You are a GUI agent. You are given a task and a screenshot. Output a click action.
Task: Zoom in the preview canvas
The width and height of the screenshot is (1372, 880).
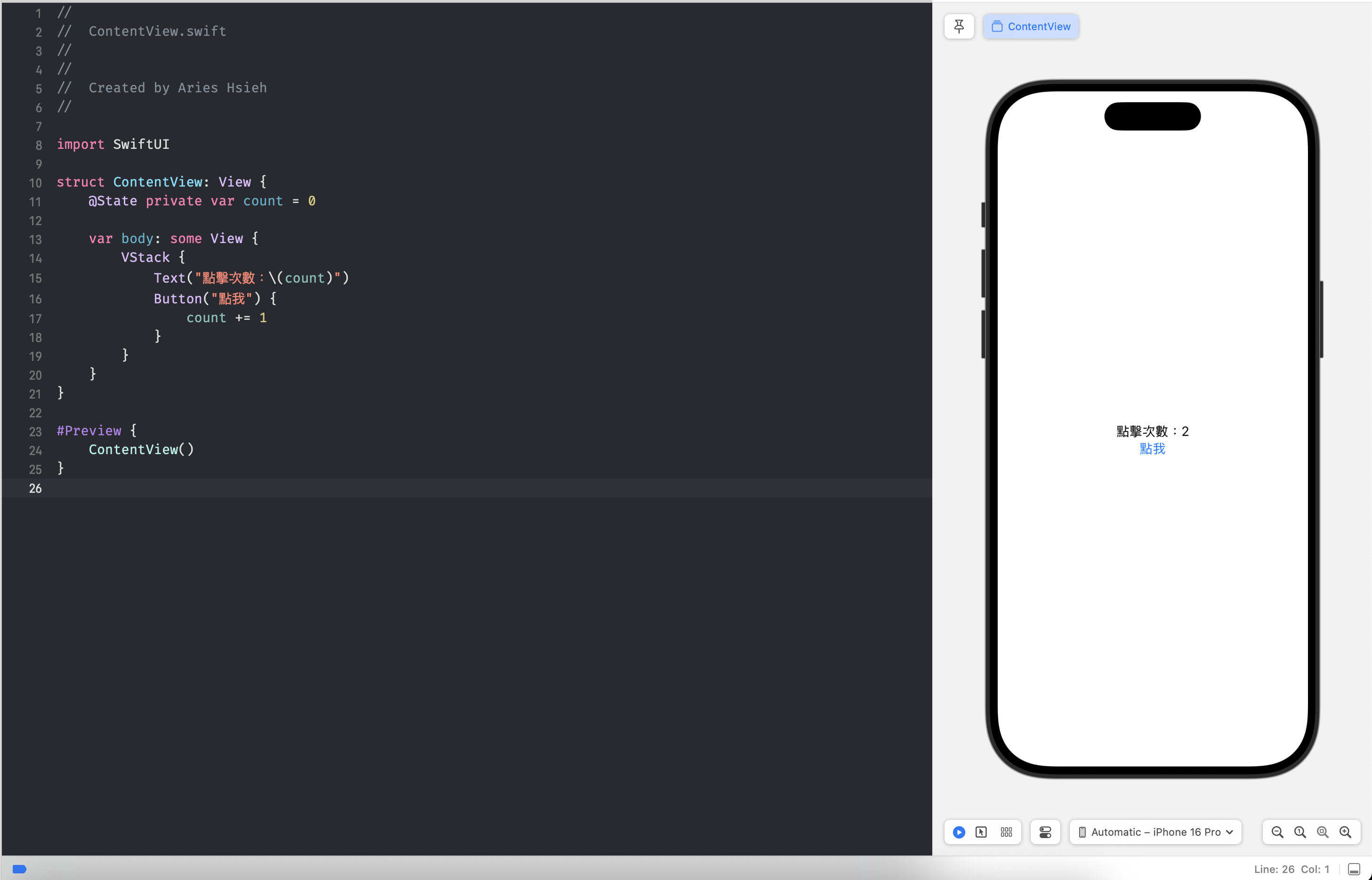[1345, 832]
